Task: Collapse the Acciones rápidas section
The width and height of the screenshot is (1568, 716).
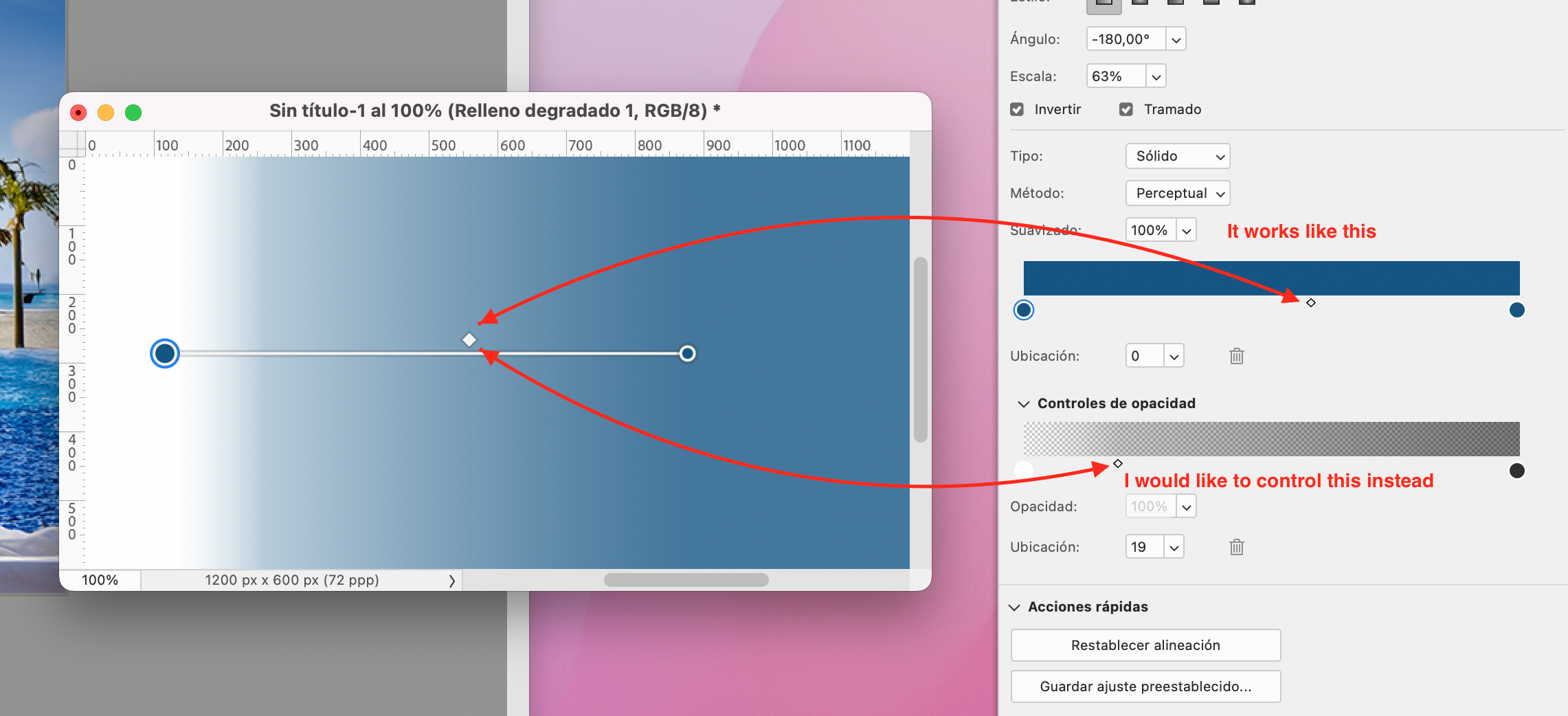Action: [x=1015, y=607]
